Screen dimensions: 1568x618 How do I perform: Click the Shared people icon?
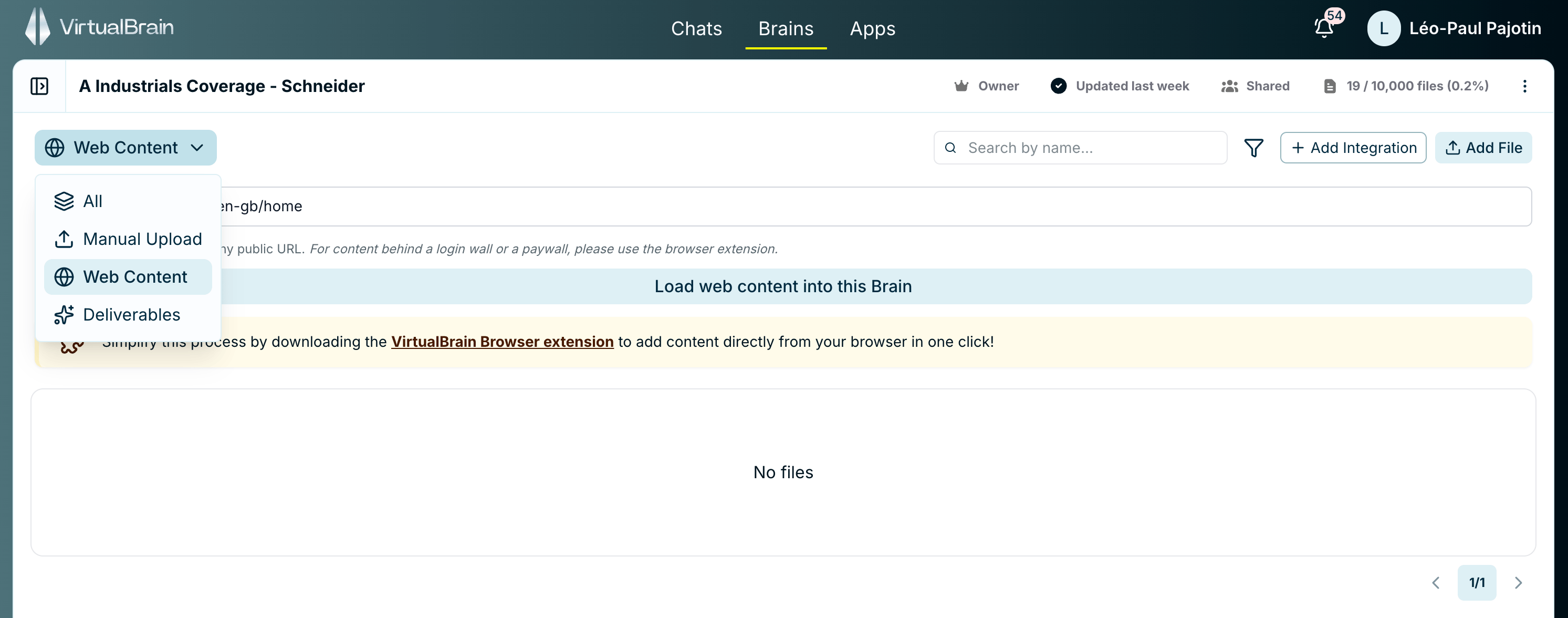coord(1230,86)
